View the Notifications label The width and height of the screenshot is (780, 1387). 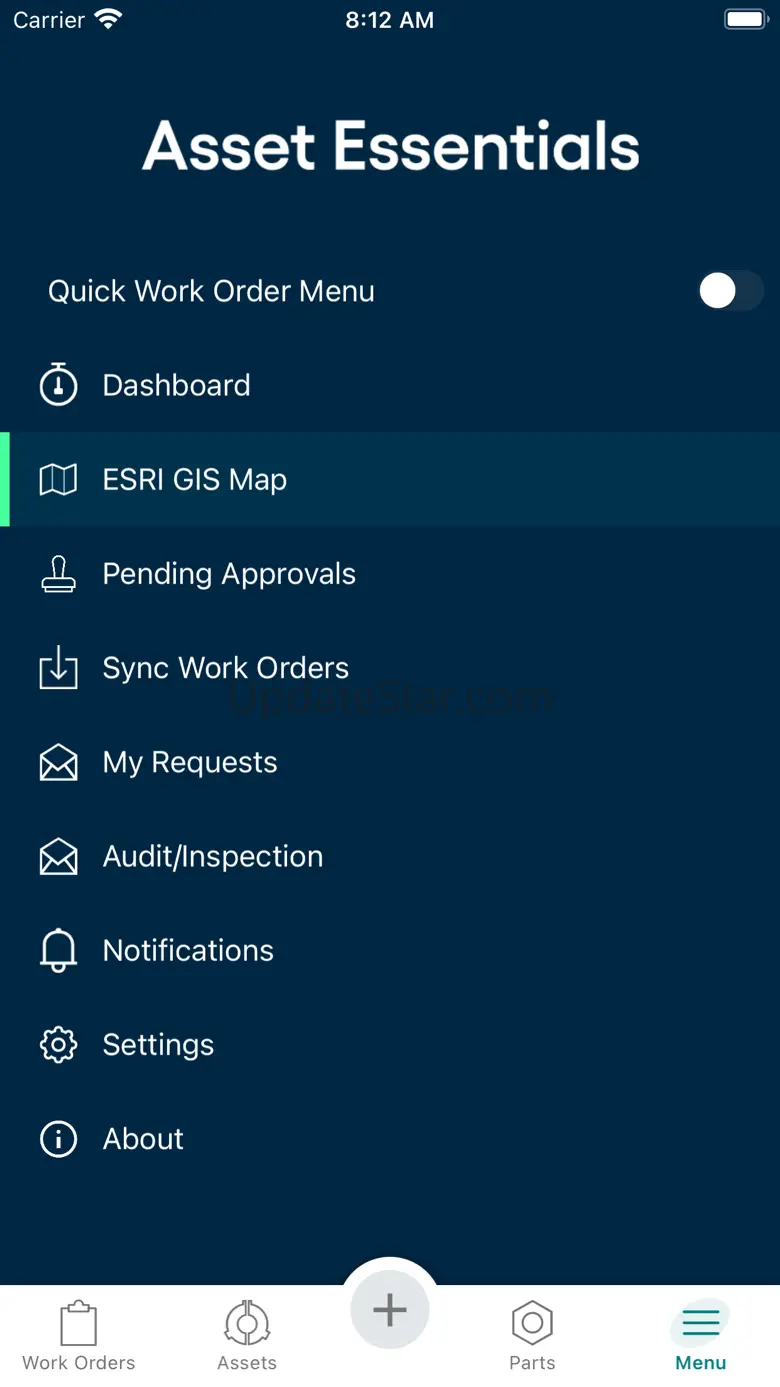point(188,950)
